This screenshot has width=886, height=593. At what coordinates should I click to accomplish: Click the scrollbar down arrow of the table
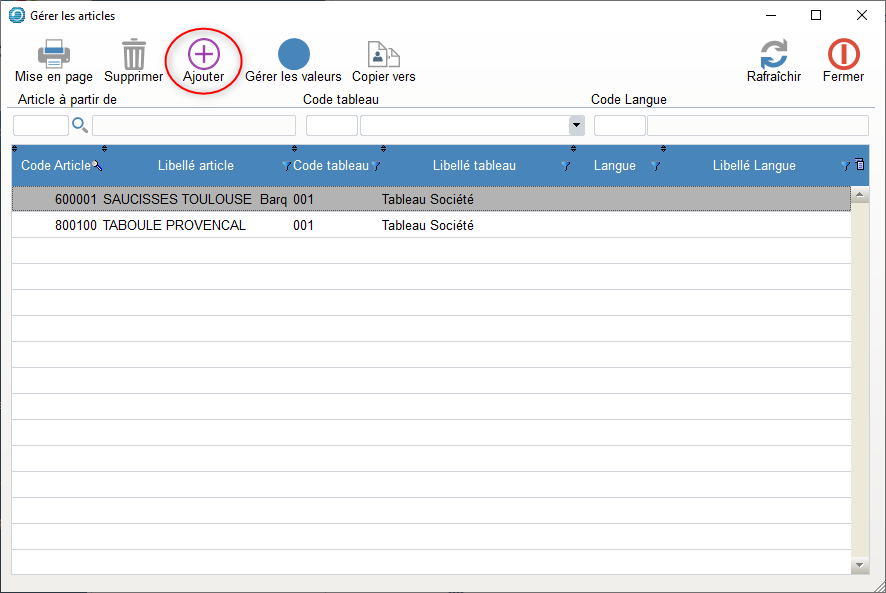(x=860, y=566)
